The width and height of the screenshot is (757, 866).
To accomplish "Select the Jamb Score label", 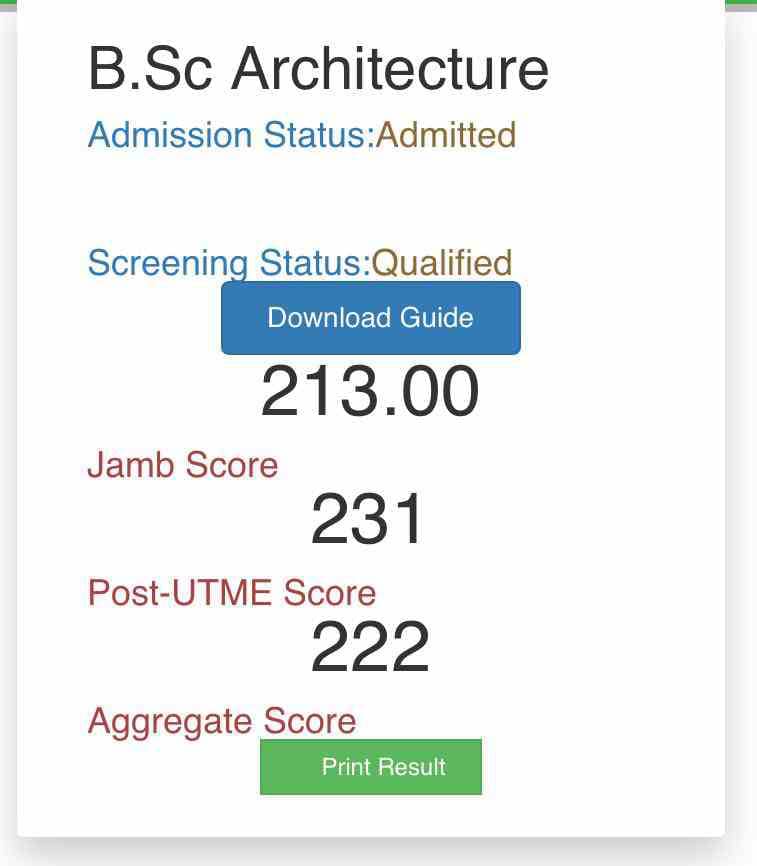I will tap(182, 465).
